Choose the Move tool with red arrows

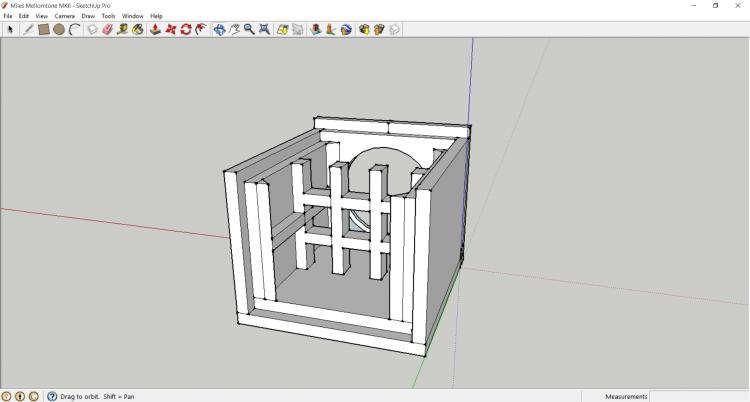tap(171, 30)
